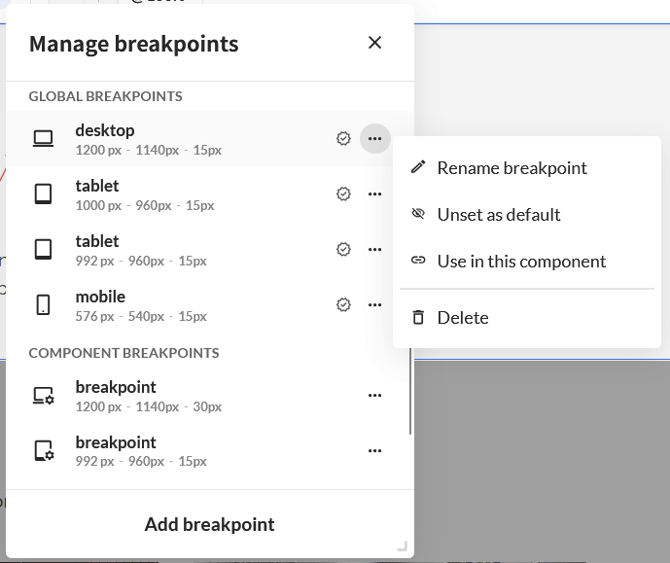The height and width of the screenshot is (563, 670).
Task: Close the Manage breakpoints dialog
Action: pyautogui.click(x=375, y=43)
